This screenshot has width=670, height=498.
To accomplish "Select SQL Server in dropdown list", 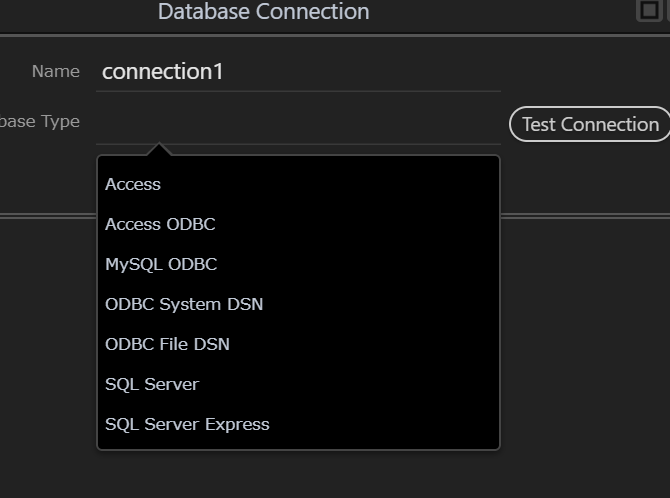I will [298, 384].
